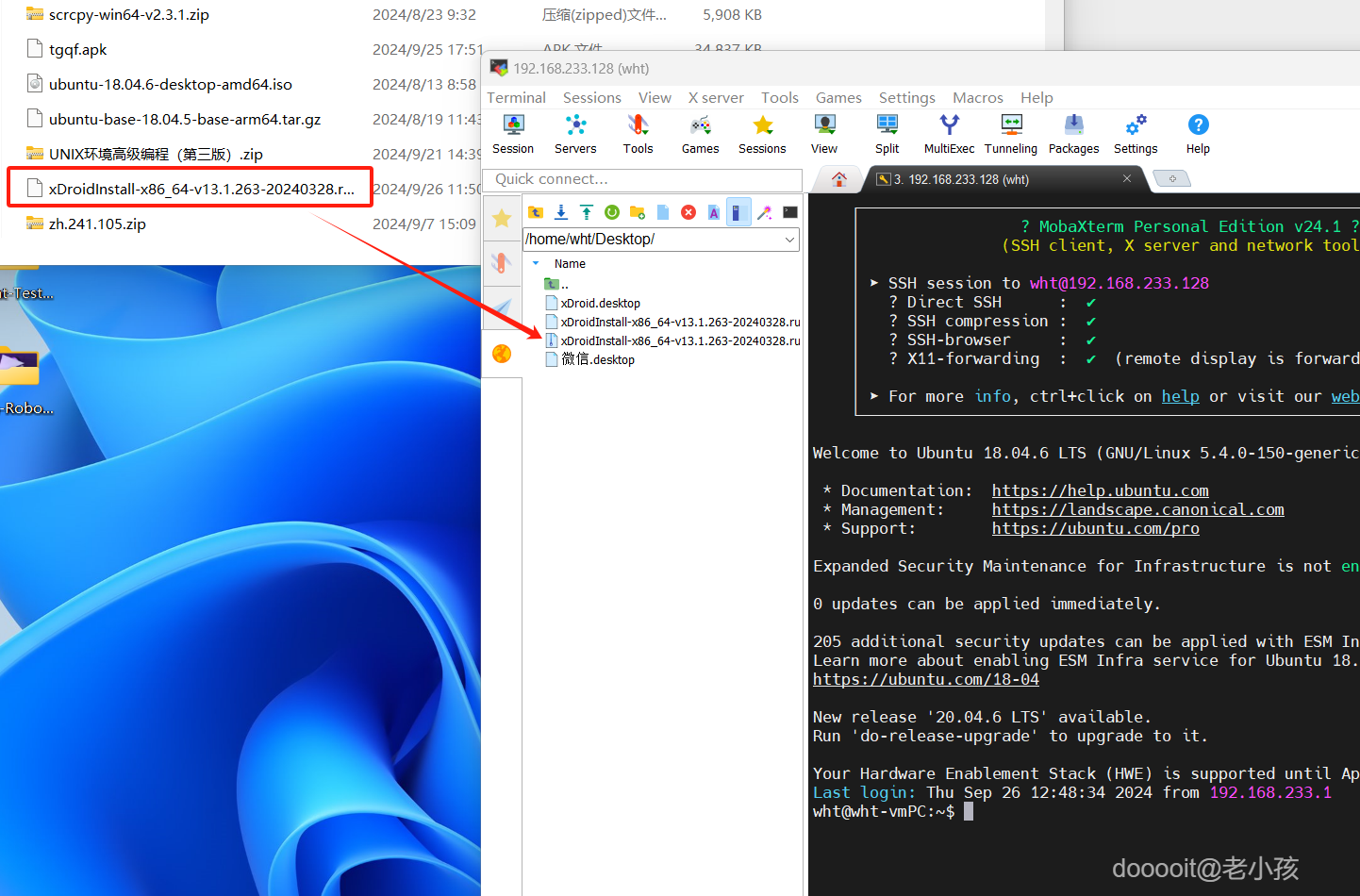Open the MultiExec tool
Image resolution: width=1360 pixels, height=896 pixels.
pyautogui.click(x=949, y=134)
